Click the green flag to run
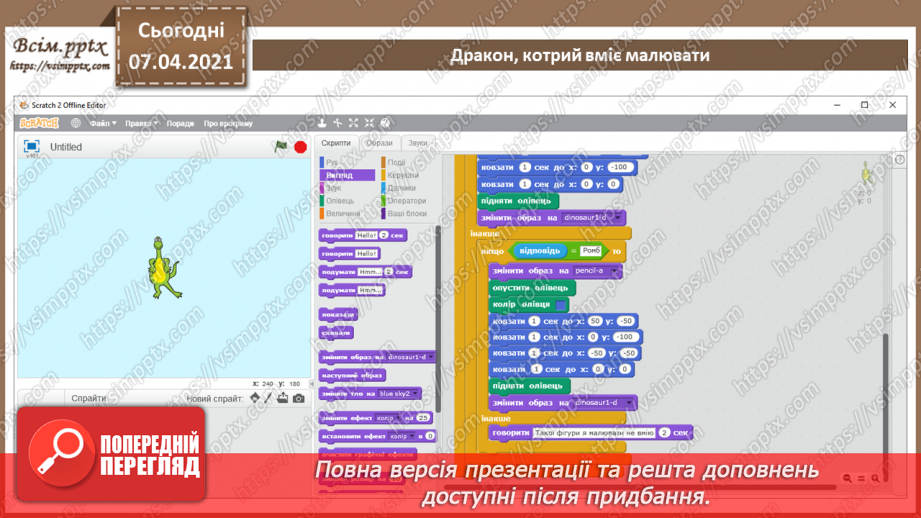Screen dimensions: 921x518 pyautogui.click(x=281, y=146)
